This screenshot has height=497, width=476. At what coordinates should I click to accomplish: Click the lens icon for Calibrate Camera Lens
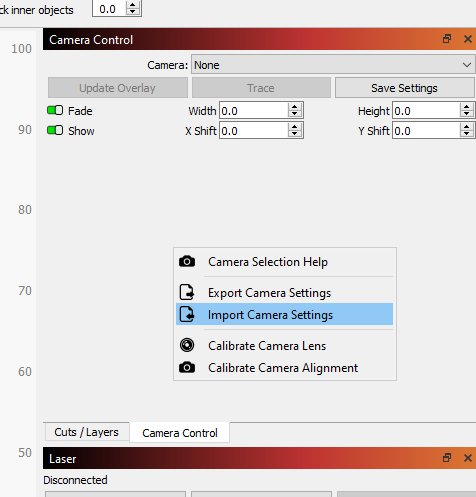pyautogui.click(x=187, y=345)
